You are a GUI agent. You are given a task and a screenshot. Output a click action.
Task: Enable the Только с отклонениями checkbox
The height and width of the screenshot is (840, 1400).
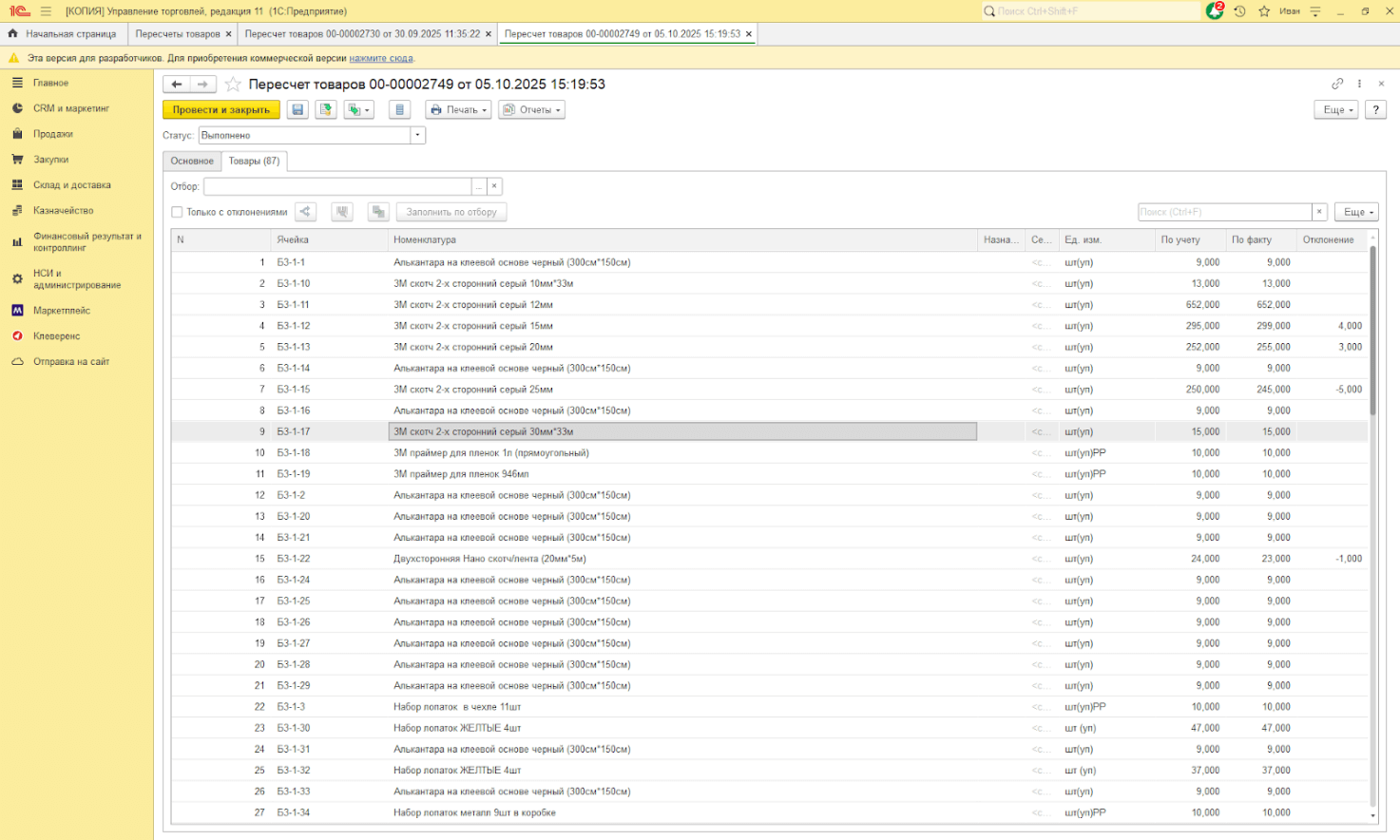[177, 212]
